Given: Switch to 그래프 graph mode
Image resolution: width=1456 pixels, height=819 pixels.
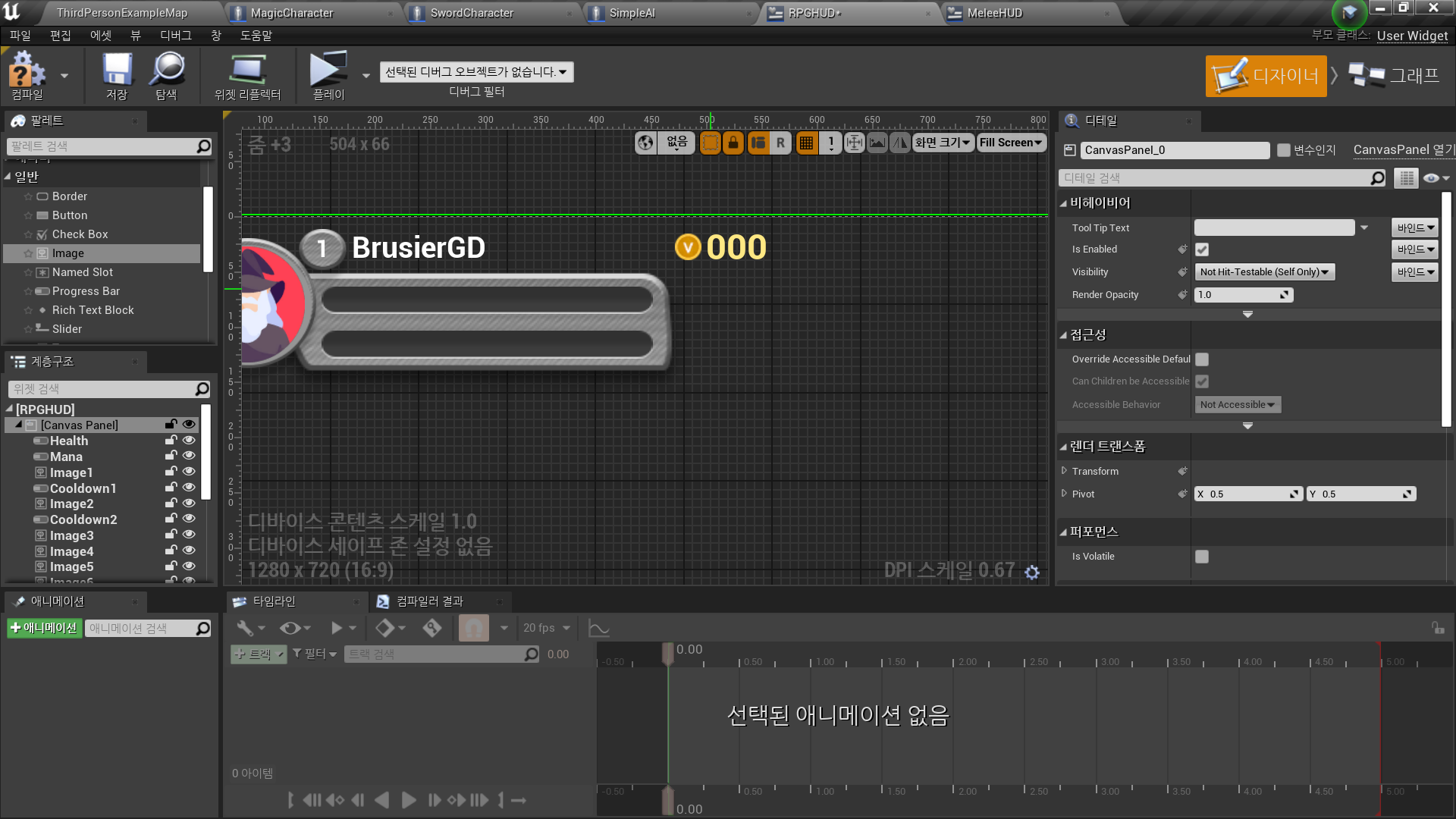Looking at the screenshot, I should (x=1395, y=76).
